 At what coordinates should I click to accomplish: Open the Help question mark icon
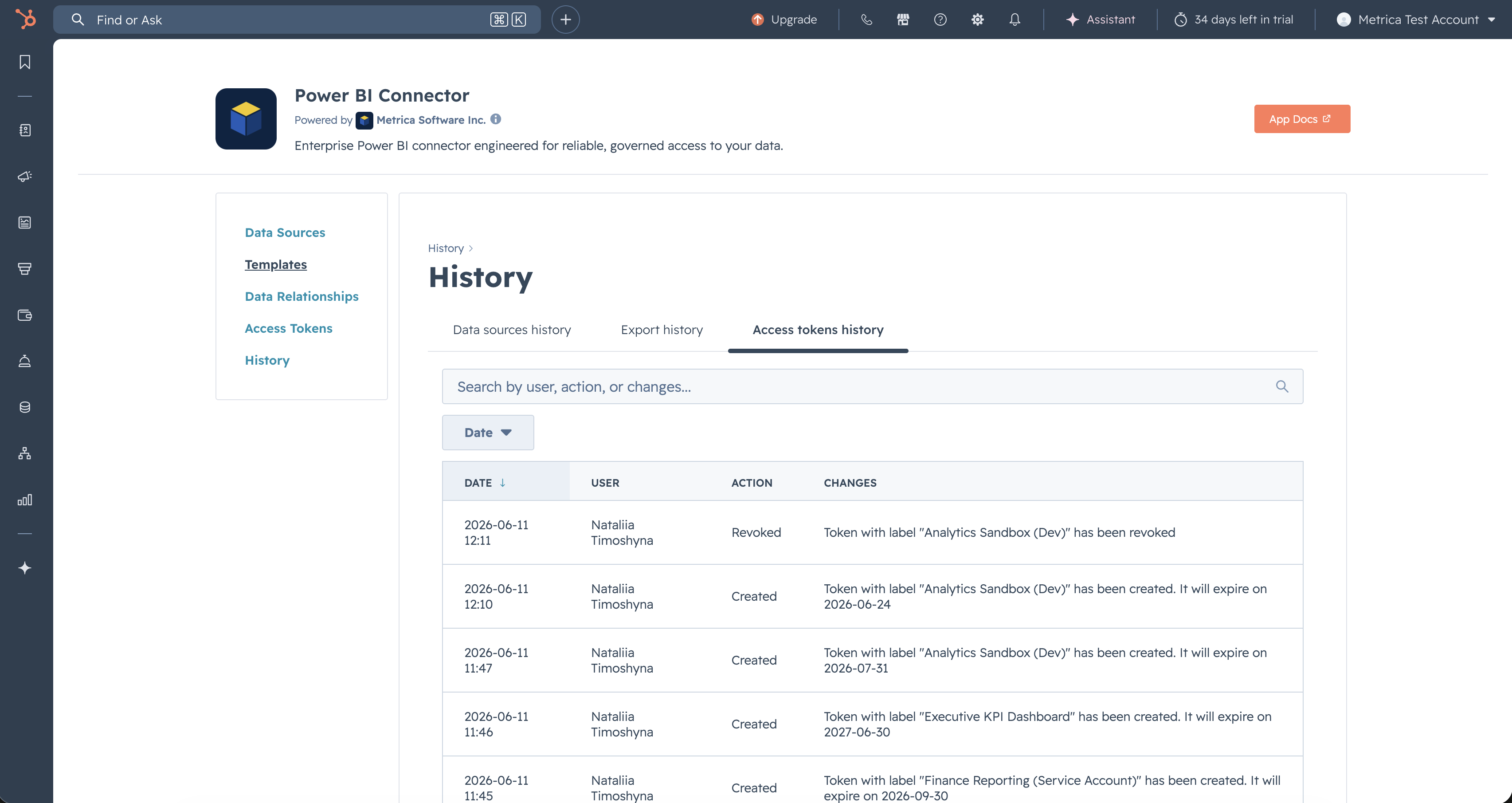click(940, 20)
